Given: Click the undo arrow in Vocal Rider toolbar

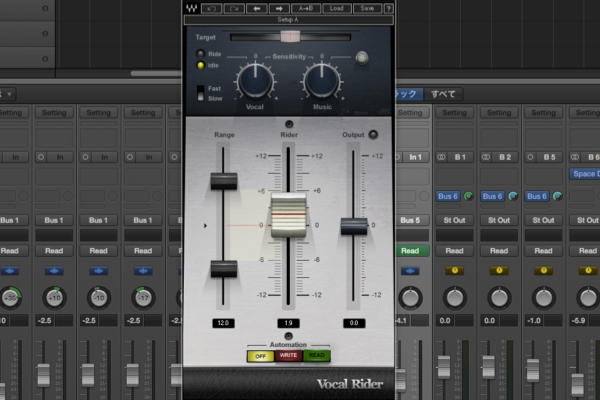Looking at the screenshot, I should 211,8.
